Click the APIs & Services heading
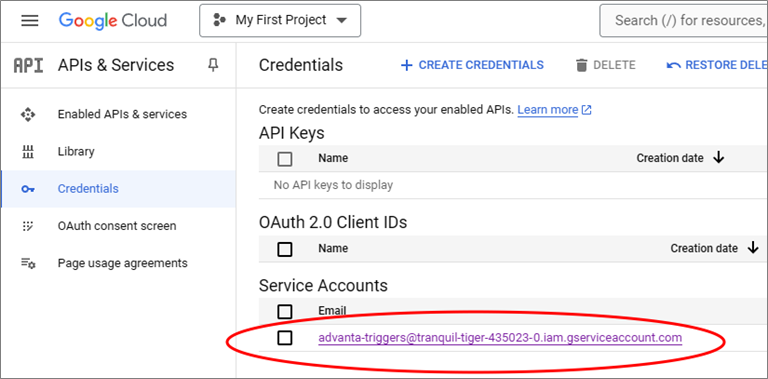The width and height of the screenshot is (768, 379). click(x=116, y=65)
